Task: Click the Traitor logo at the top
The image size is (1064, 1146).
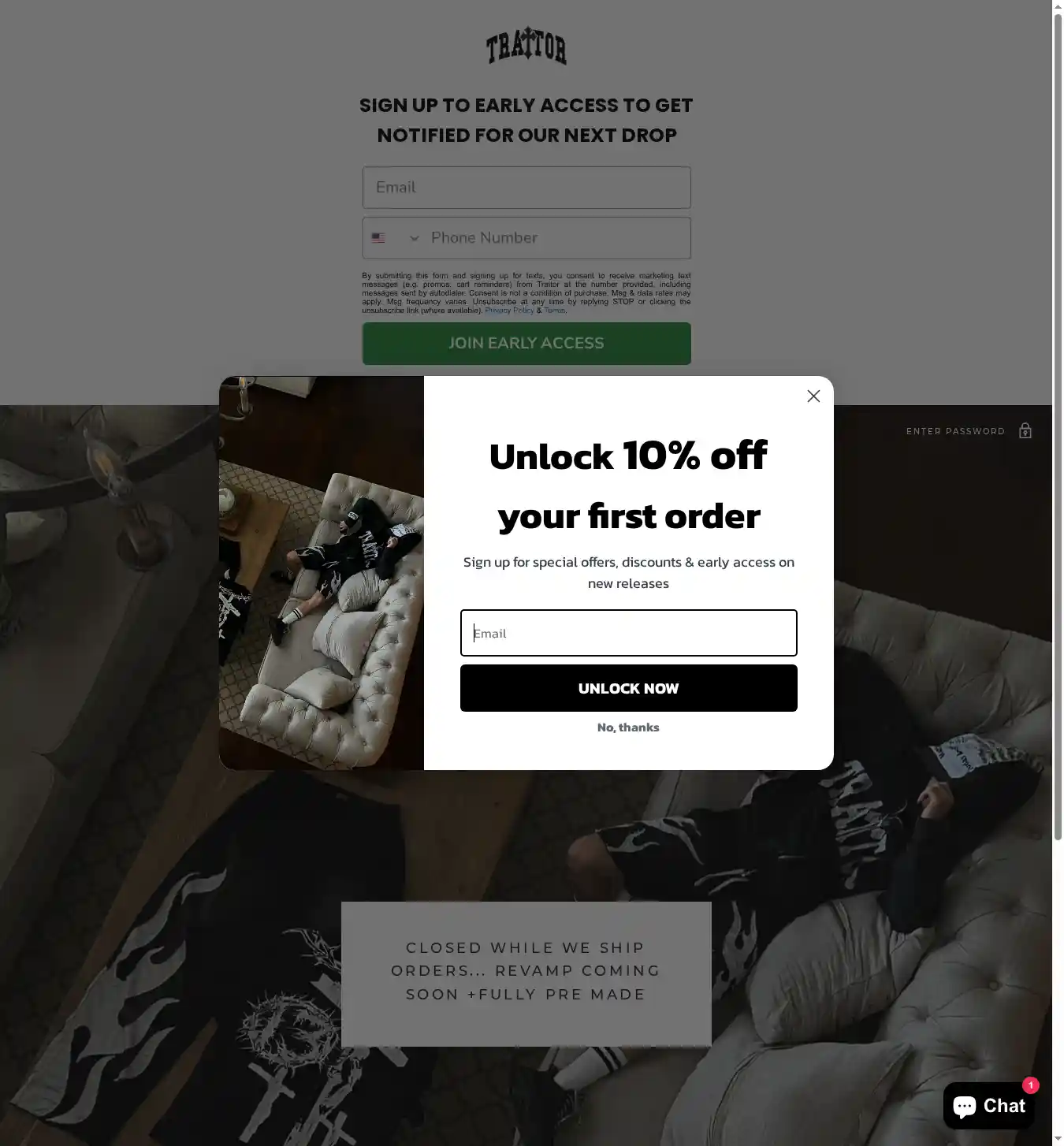Action: (x=526, y=46)
